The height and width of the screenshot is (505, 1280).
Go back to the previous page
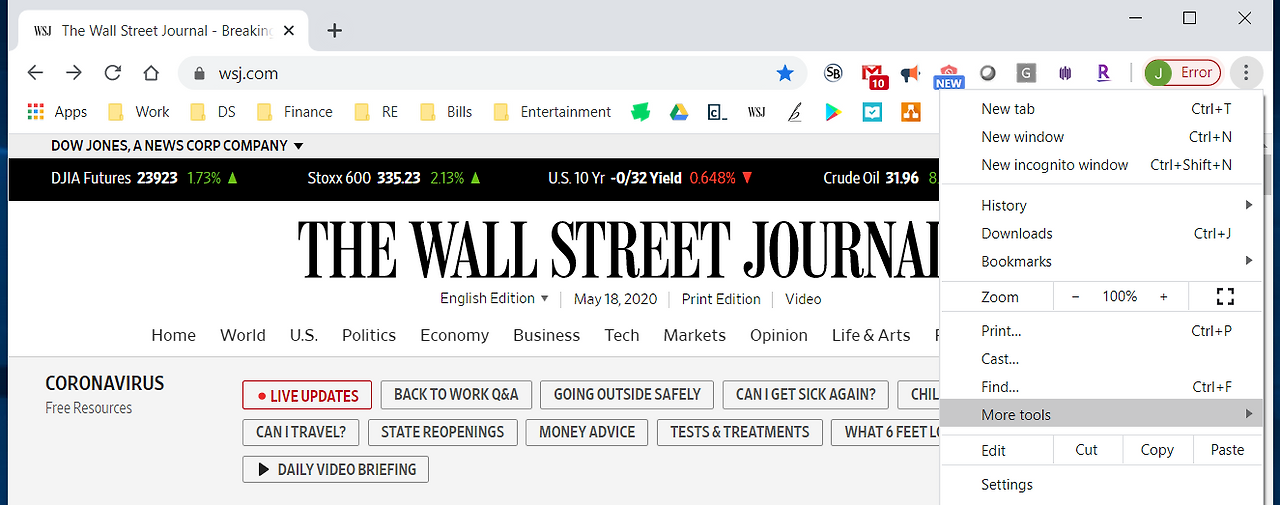(35, 73)
